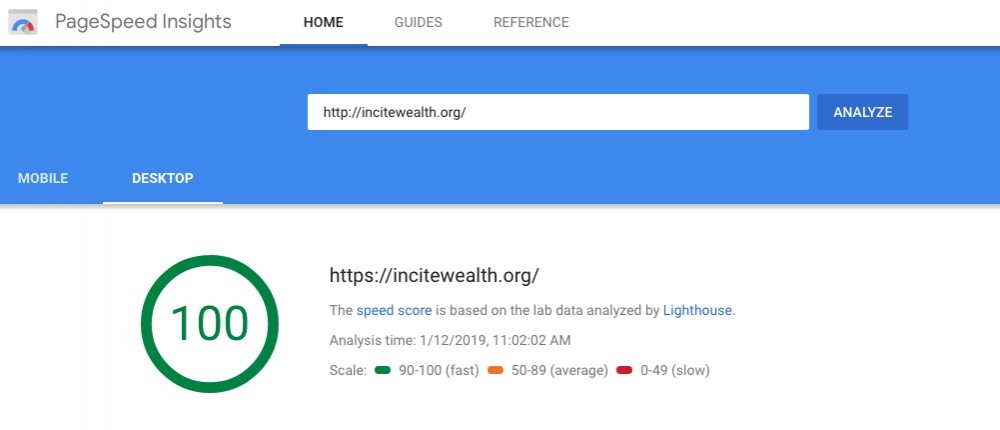Click the green 100 score gauge

pyautogui.click(x=210, y=324)
